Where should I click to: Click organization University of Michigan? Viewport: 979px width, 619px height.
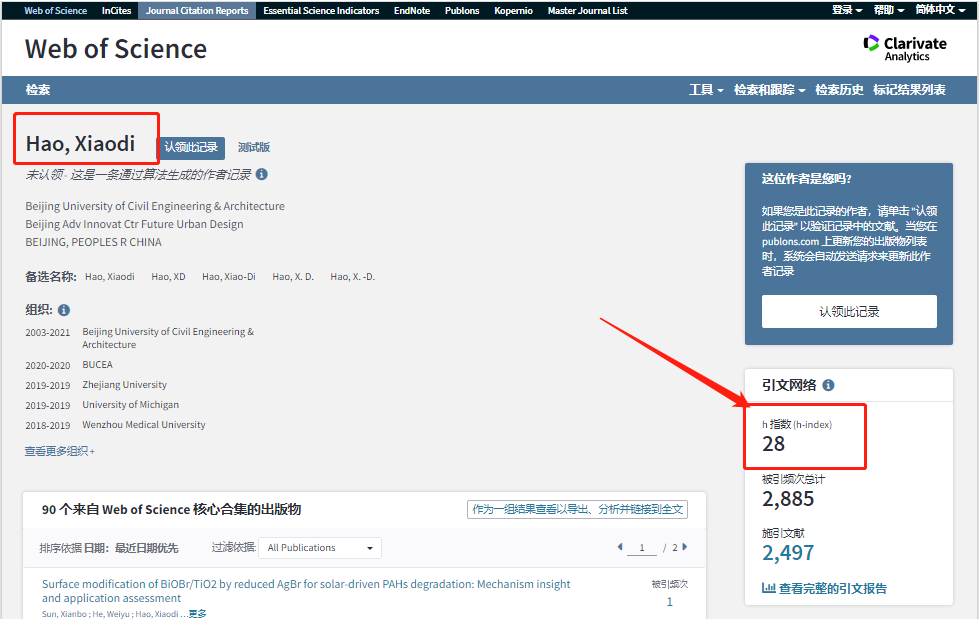(130, 405)
